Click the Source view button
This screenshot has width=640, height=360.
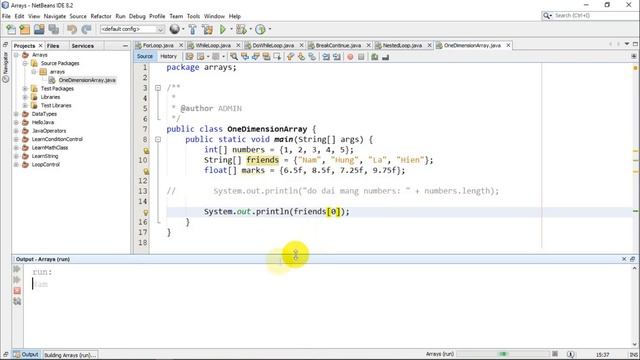pos(145,56)
